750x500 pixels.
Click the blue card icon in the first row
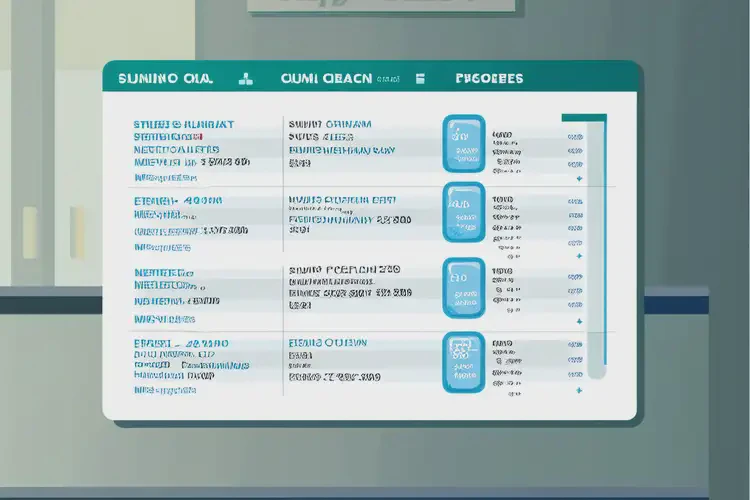(463, 142)
